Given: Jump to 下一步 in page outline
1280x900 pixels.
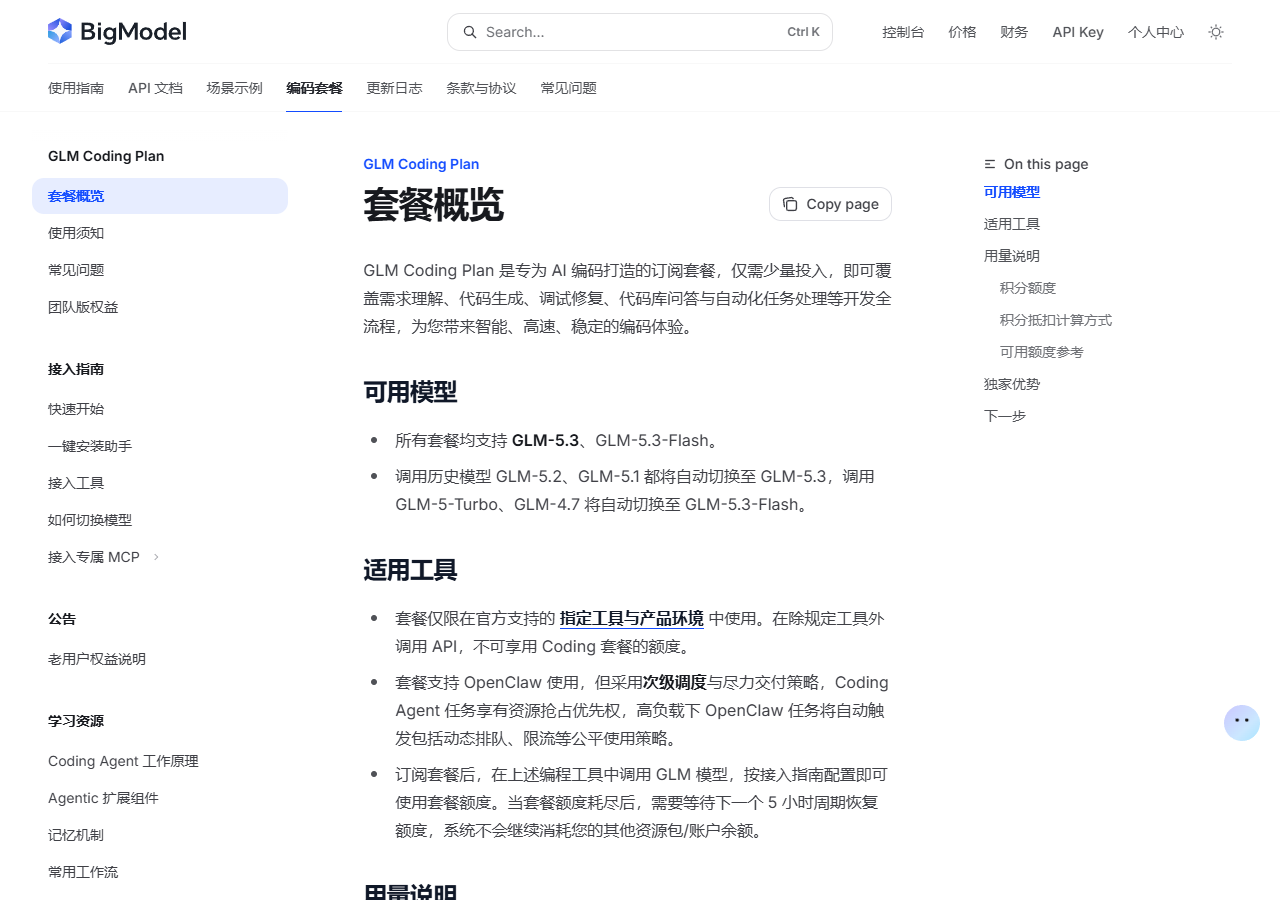Looking at the screenshot, I should coord(1005,416).
